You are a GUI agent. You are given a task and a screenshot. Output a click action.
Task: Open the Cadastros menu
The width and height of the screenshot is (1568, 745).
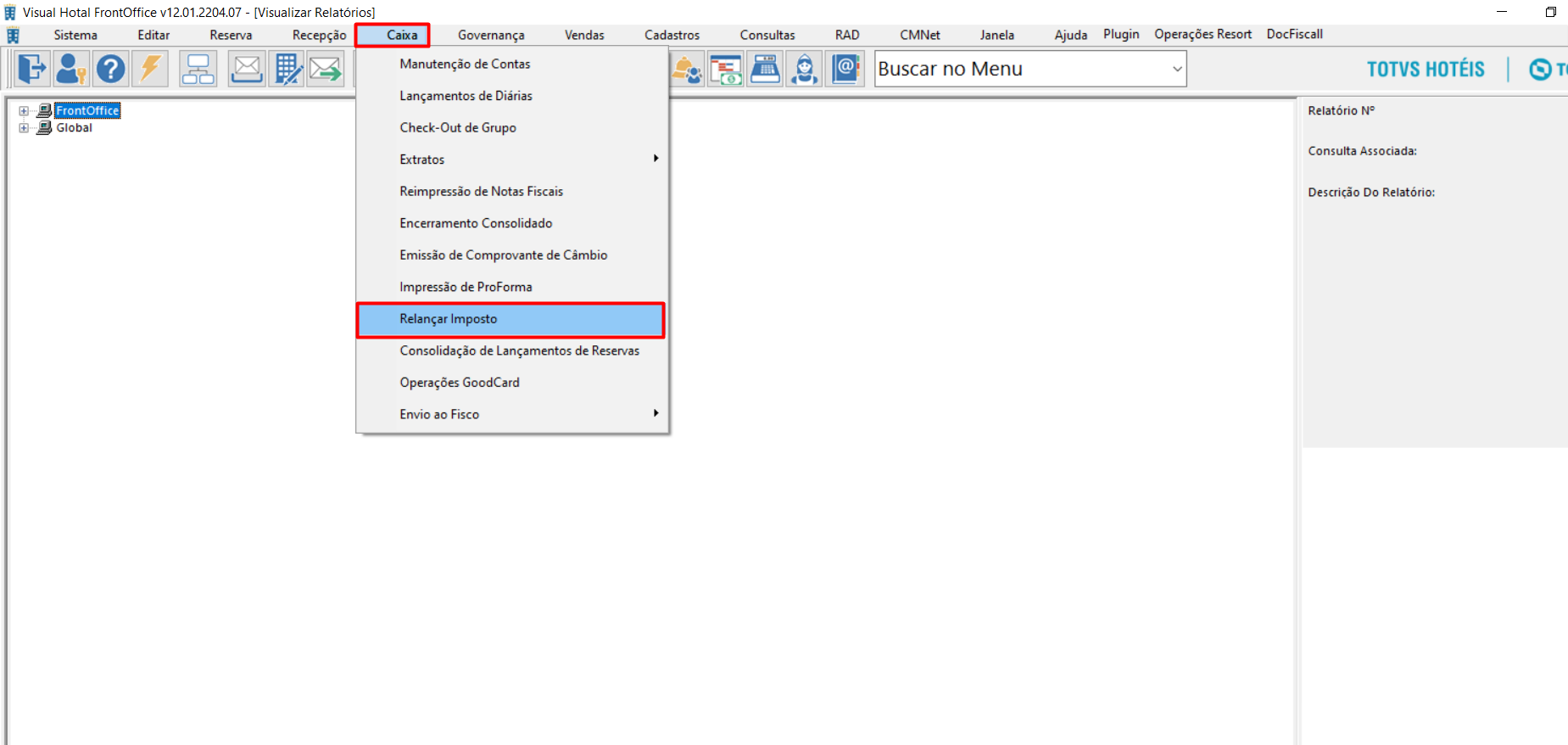point(672,35)
